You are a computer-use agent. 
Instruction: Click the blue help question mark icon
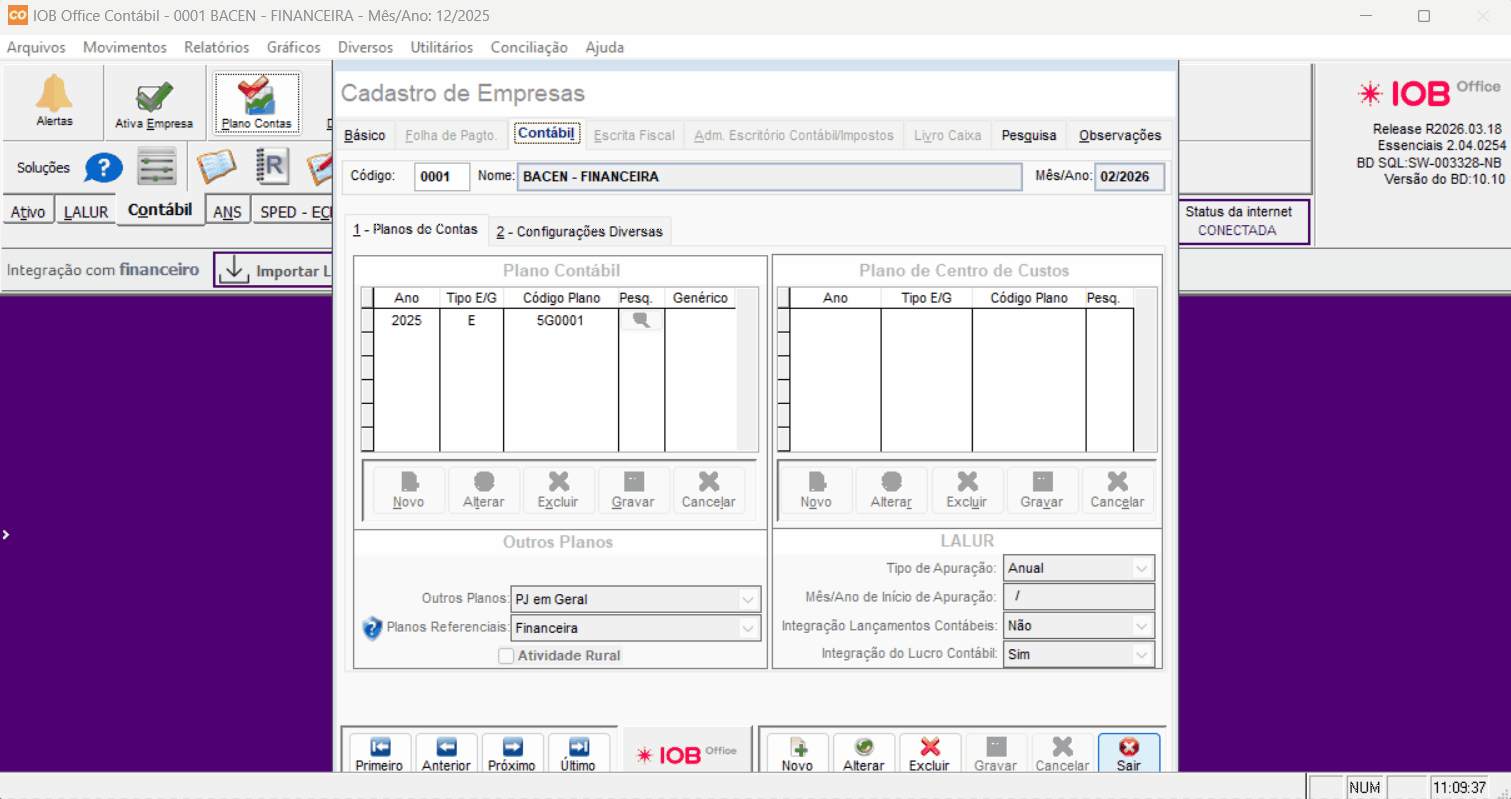[x=103, y=168]
